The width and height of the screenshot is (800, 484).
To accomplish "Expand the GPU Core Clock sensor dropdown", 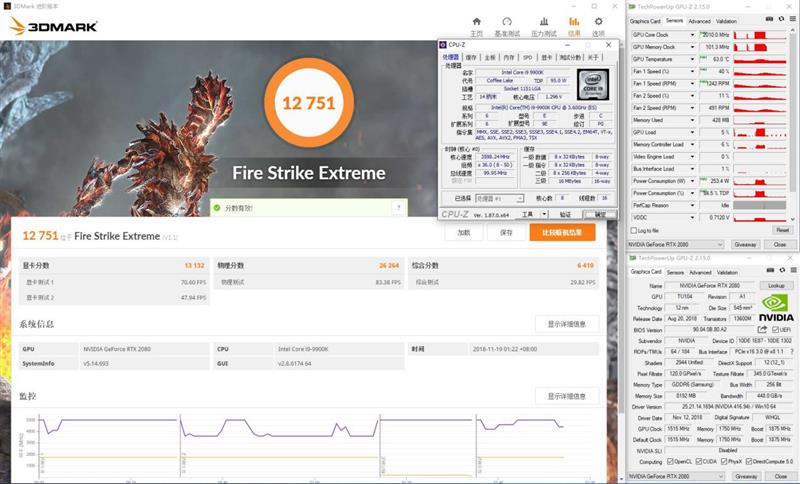I will 692,35.
